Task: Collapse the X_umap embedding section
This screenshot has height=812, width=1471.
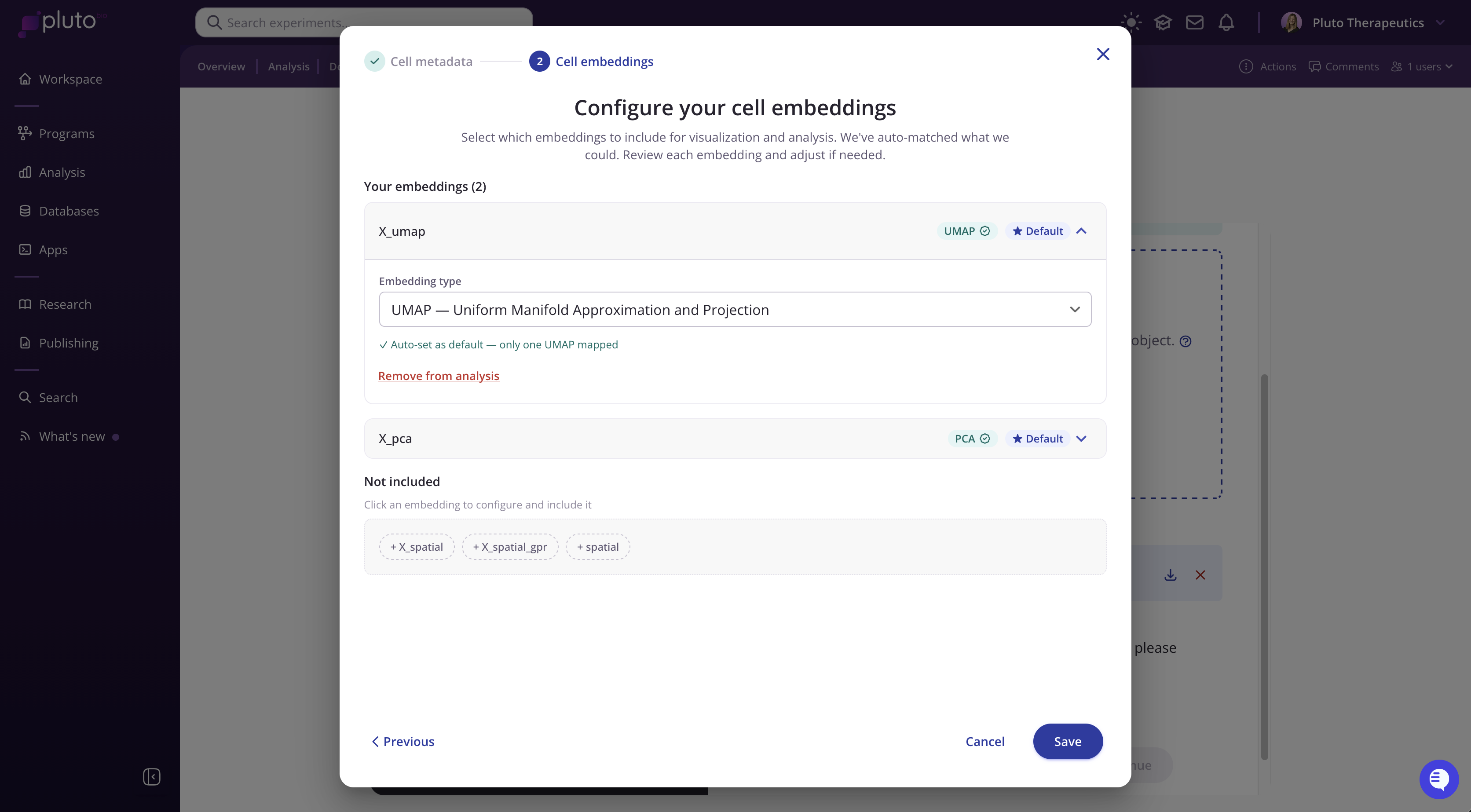Action: [1081, 231]
